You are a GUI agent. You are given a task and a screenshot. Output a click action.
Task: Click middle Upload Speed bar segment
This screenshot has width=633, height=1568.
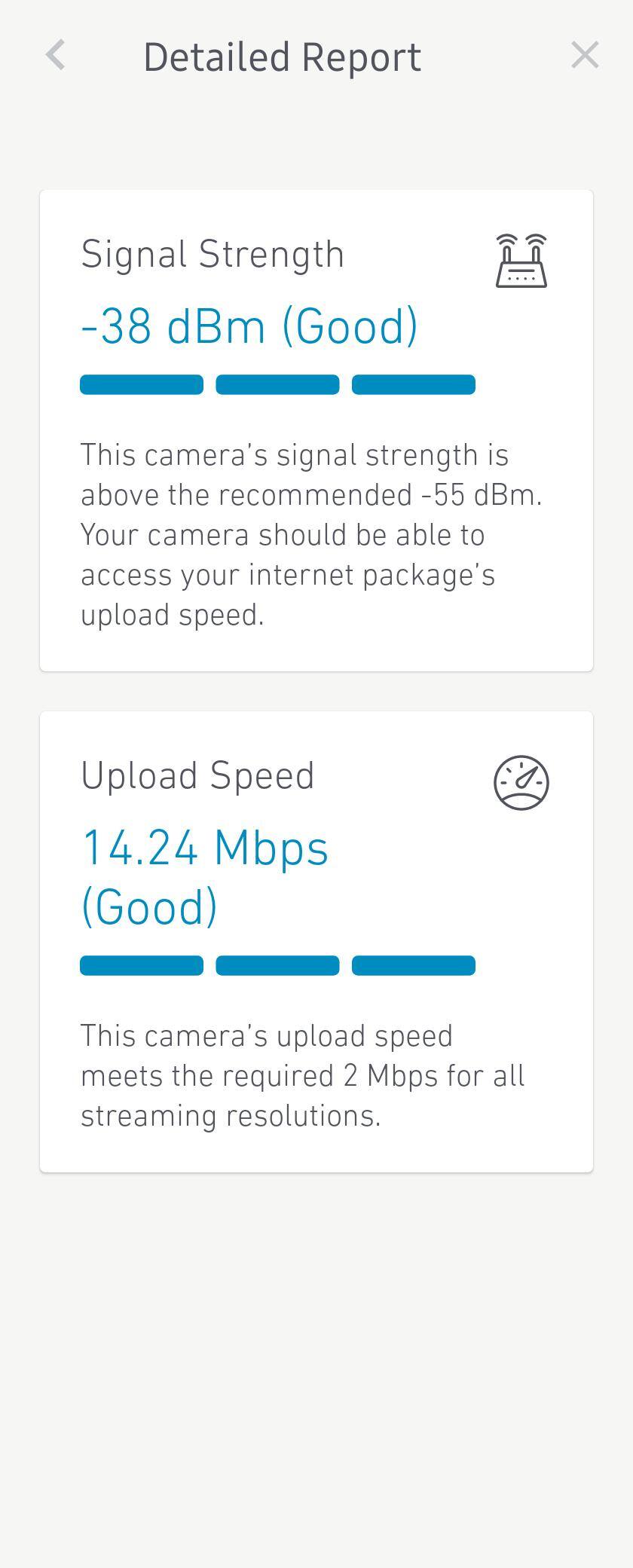277,965
